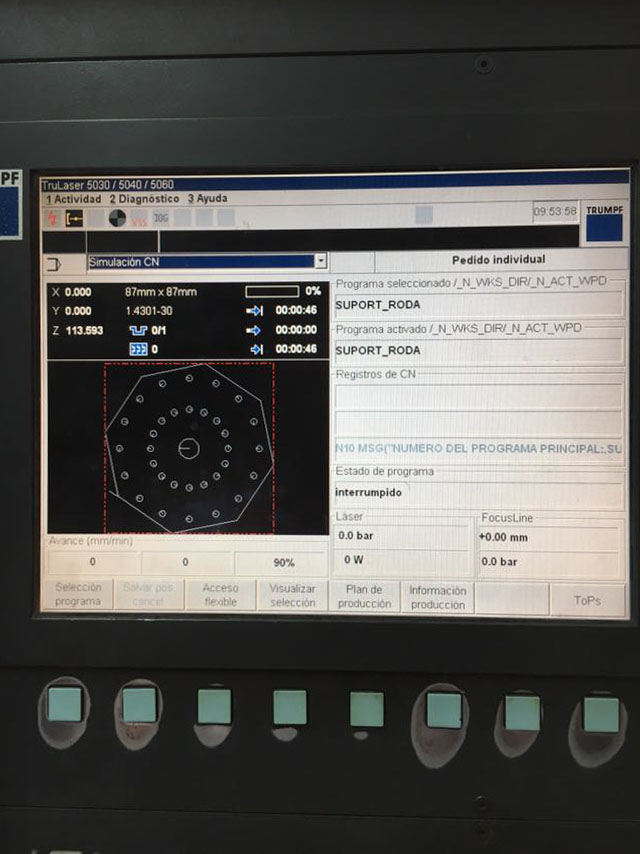The height and width of the screenshot is (854, 640).
Task: Click the Z value 113.593
Action: (84, 331)
